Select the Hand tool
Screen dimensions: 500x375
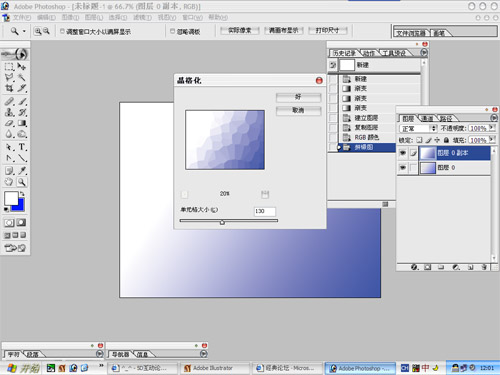(x=9, y=182)
